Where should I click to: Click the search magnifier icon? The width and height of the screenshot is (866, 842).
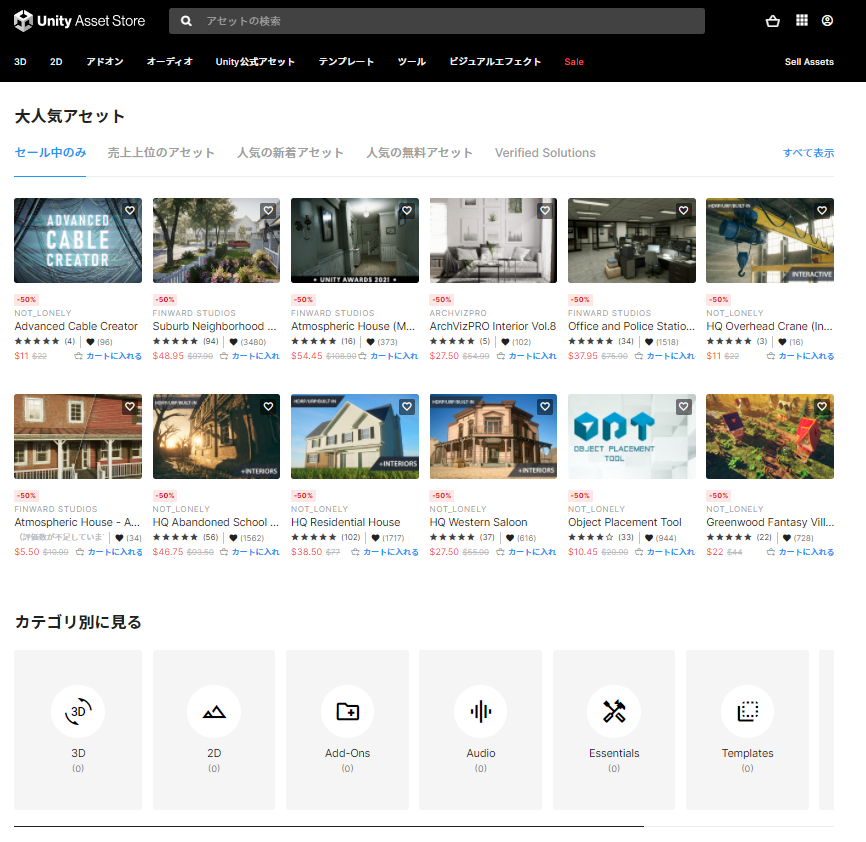click(186, 21)
